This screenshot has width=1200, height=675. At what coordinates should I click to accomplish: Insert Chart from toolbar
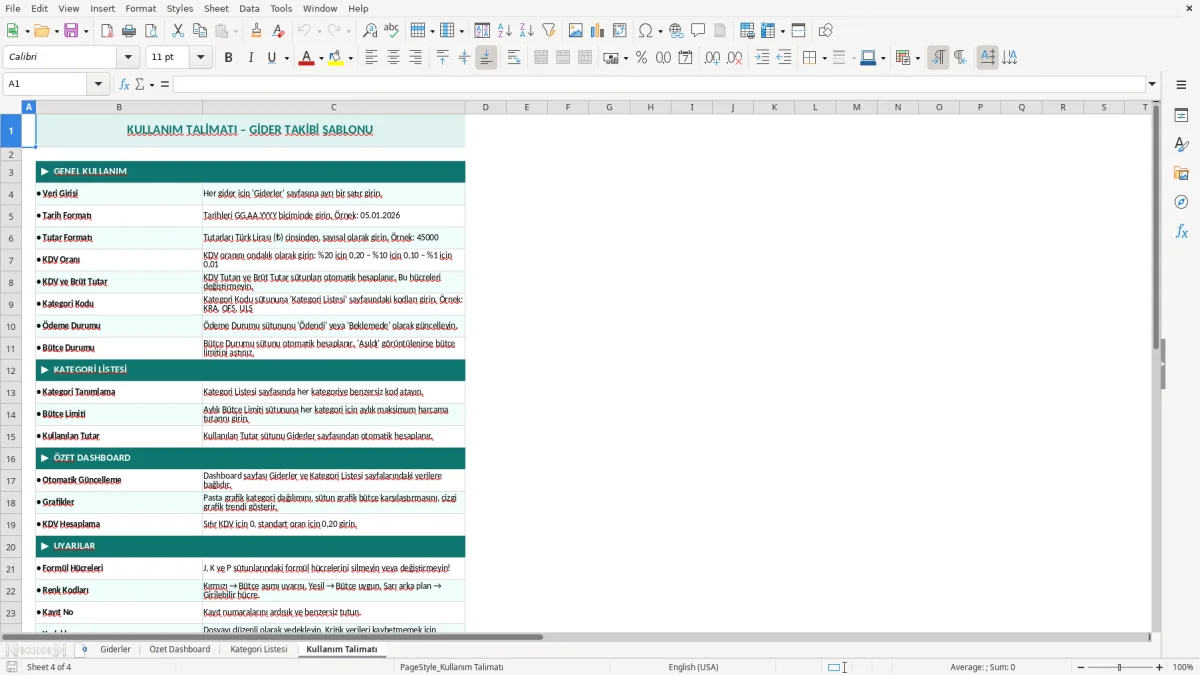(598, 31)
